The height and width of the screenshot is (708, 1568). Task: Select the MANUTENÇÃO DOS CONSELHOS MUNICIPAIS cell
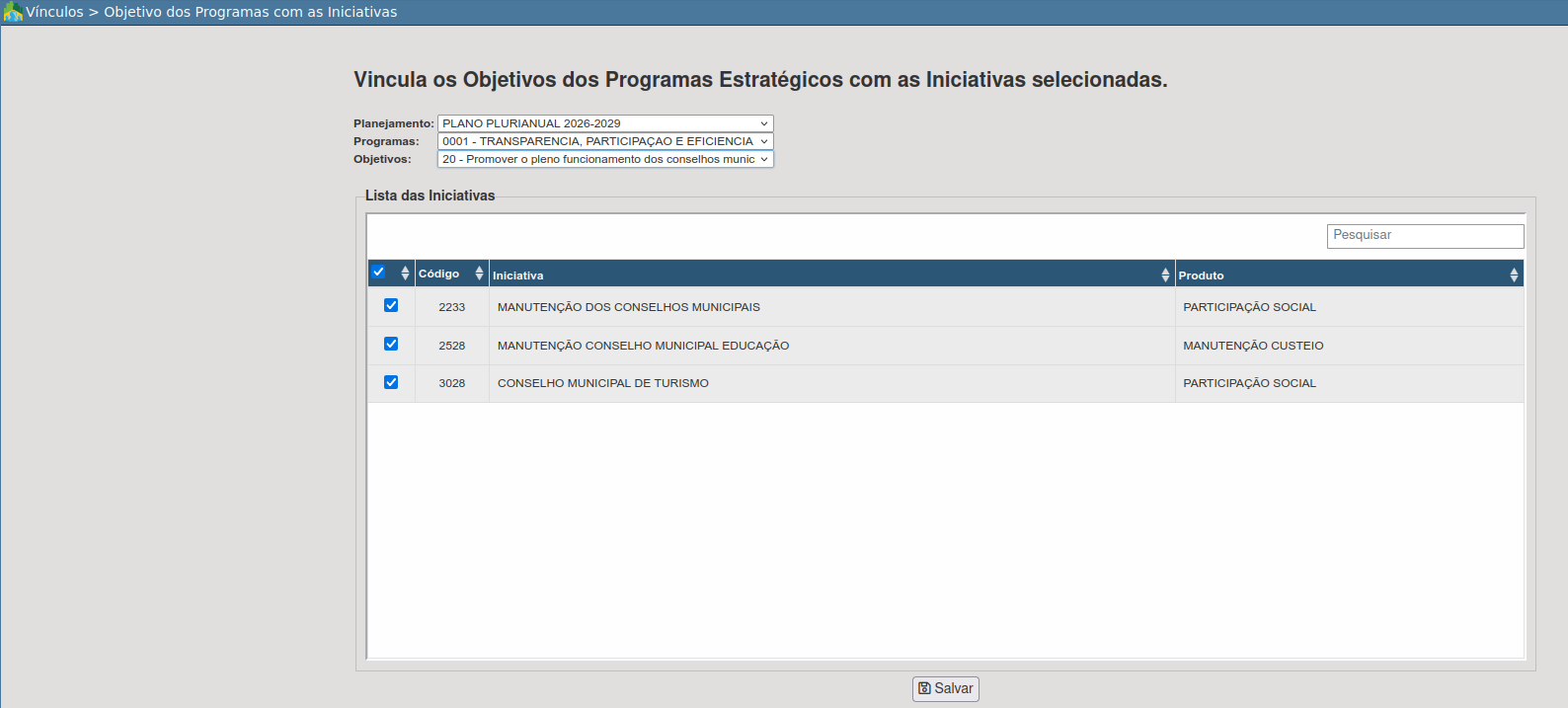pos(628,307)
